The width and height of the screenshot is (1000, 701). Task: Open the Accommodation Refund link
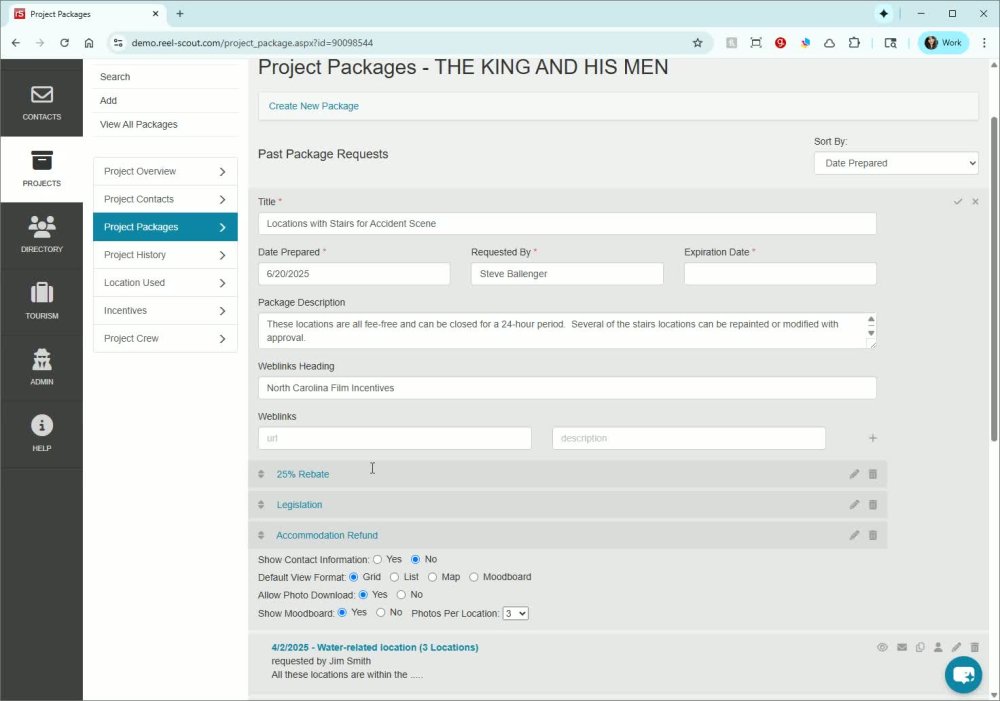coord(327,535)
